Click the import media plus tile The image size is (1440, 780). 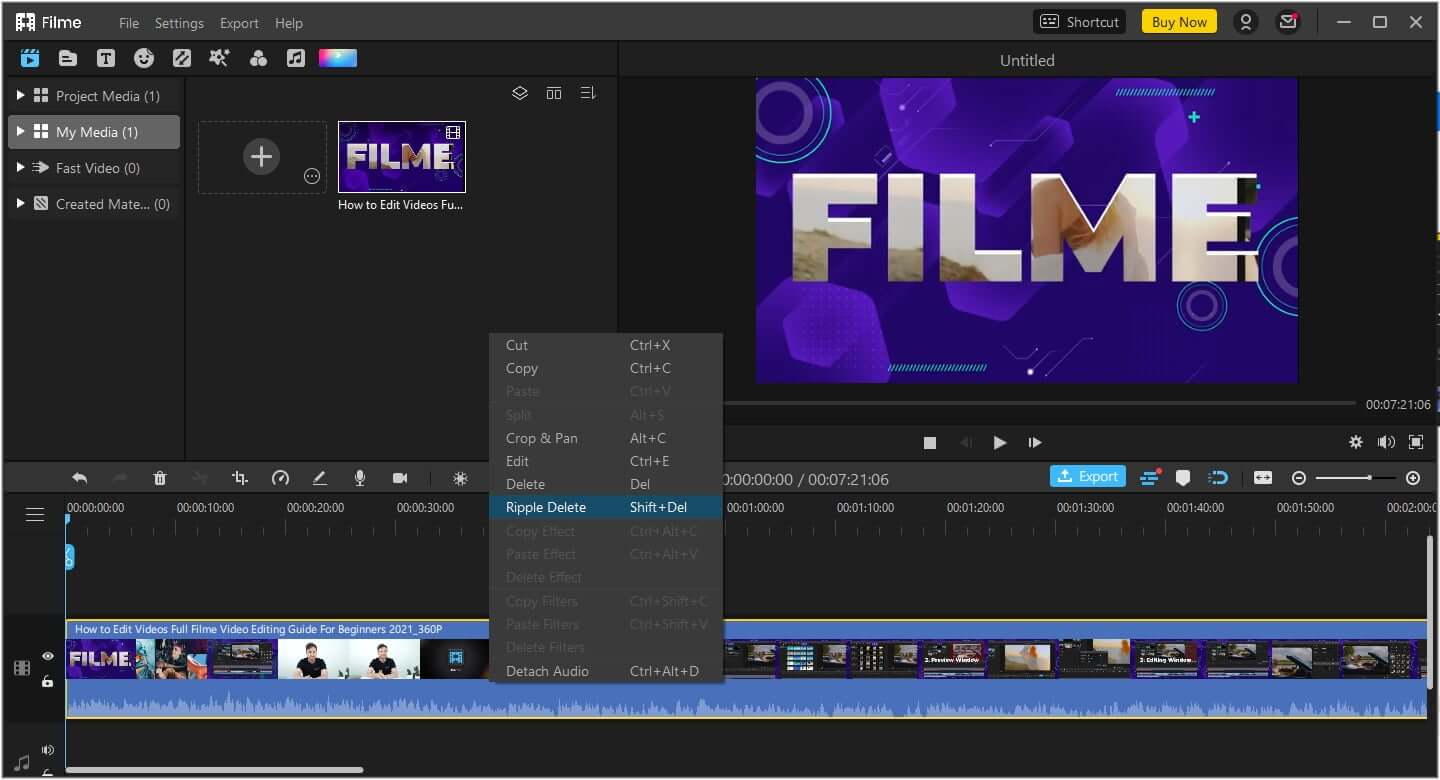(262, 157)
